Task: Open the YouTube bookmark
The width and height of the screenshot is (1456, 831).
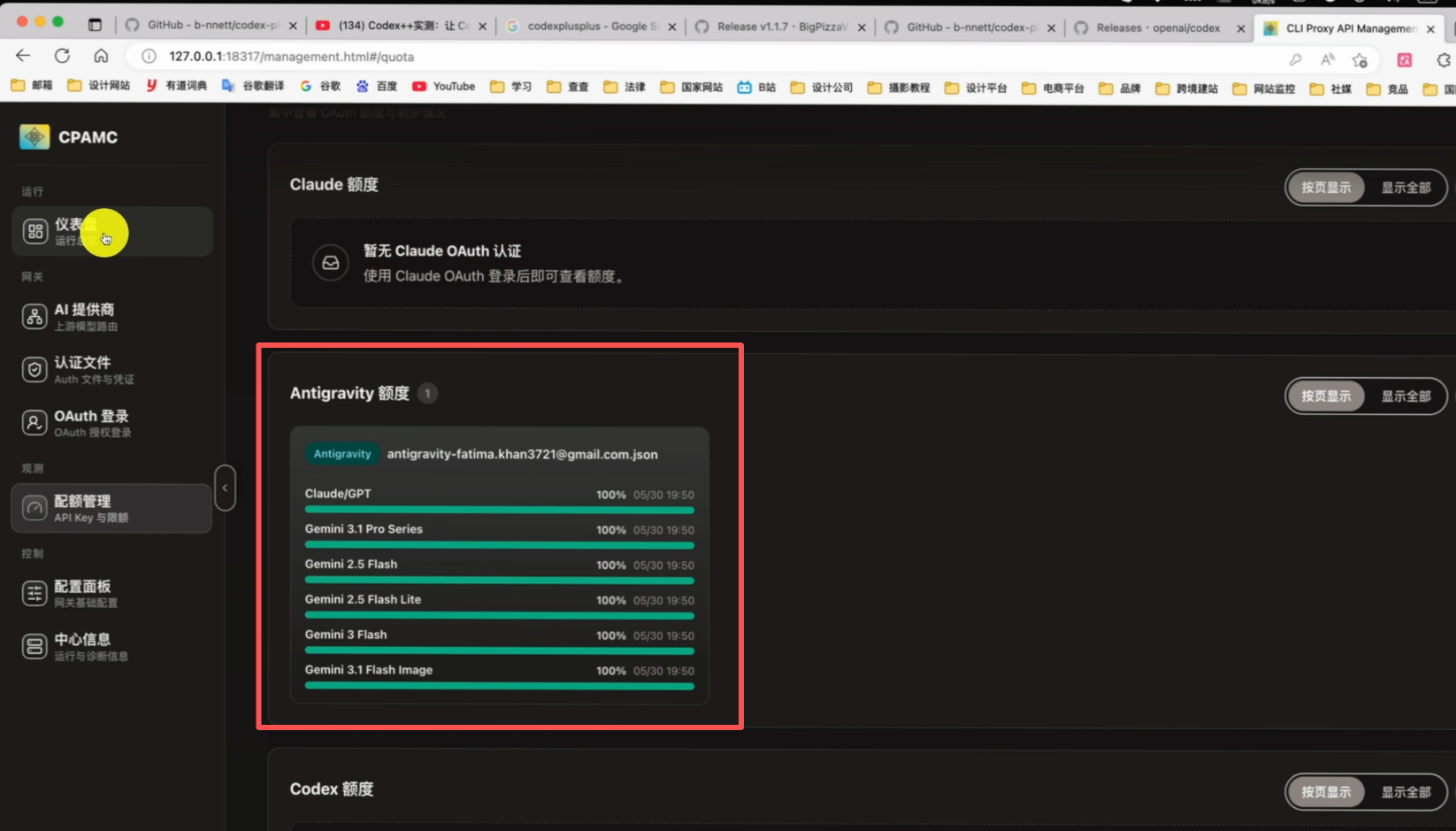Action: pyautogui.click(x=443, y=86)
